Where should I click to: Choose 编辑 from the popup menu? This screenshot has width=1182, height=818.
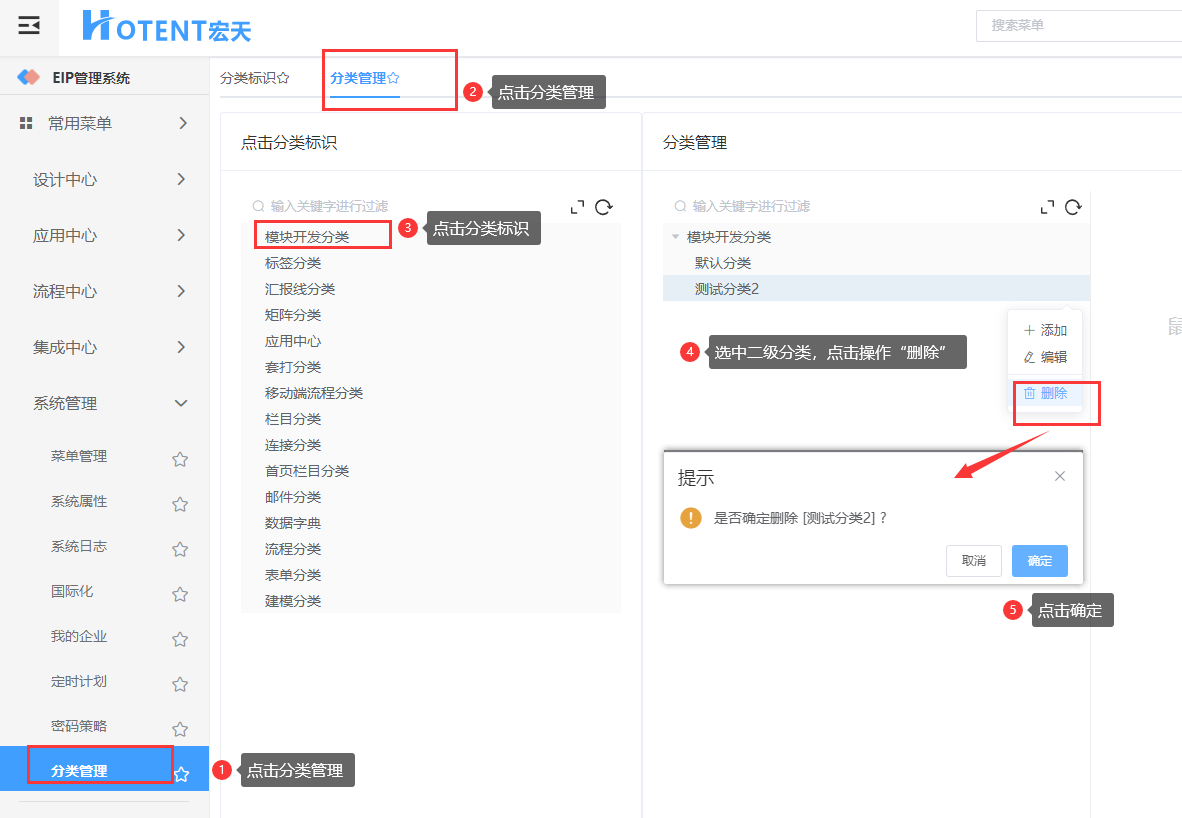pos(1045,357)
